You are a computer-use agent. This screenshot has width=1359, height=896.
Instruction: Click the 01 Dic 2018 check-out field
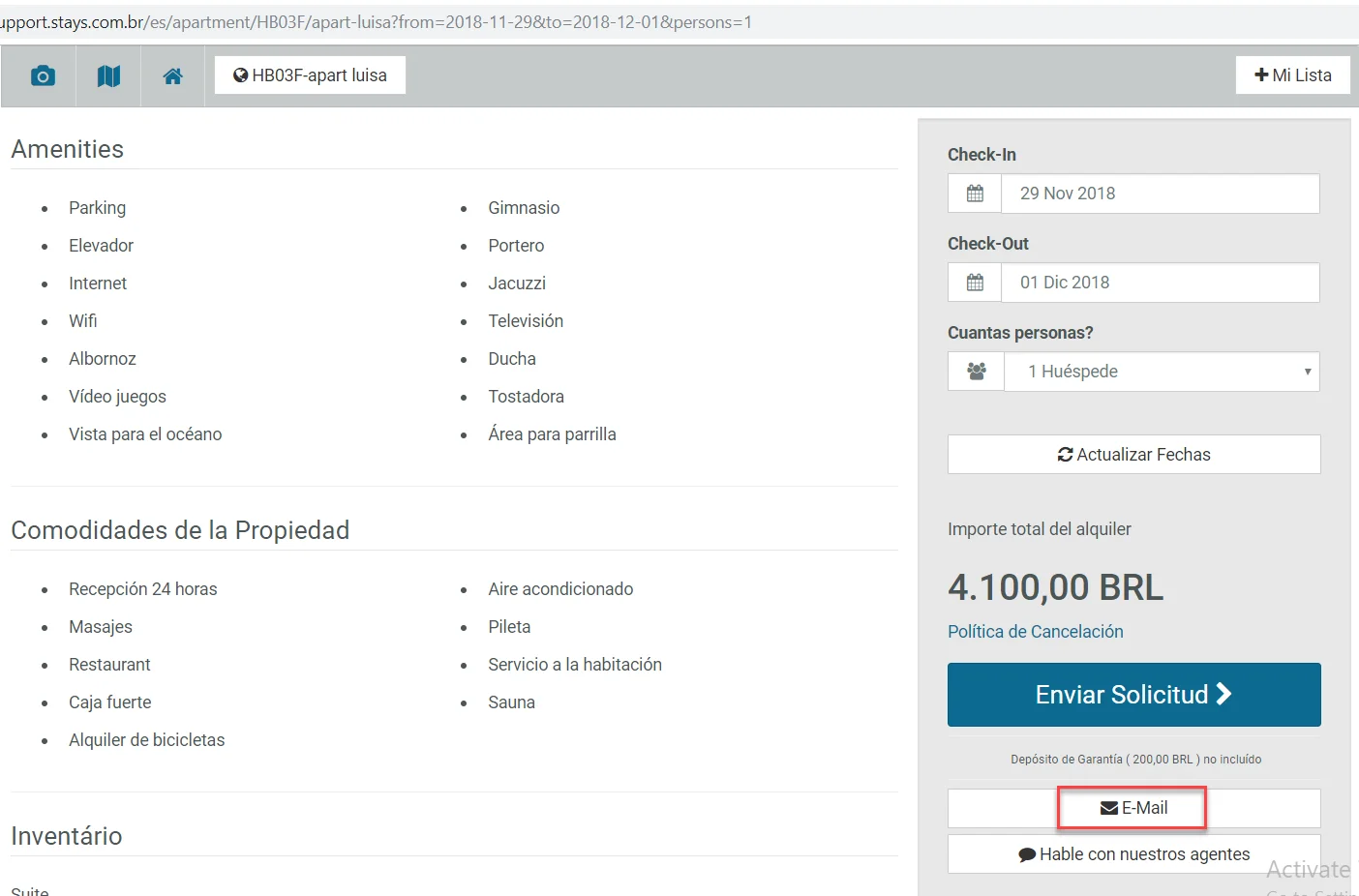coord(1160,283)
